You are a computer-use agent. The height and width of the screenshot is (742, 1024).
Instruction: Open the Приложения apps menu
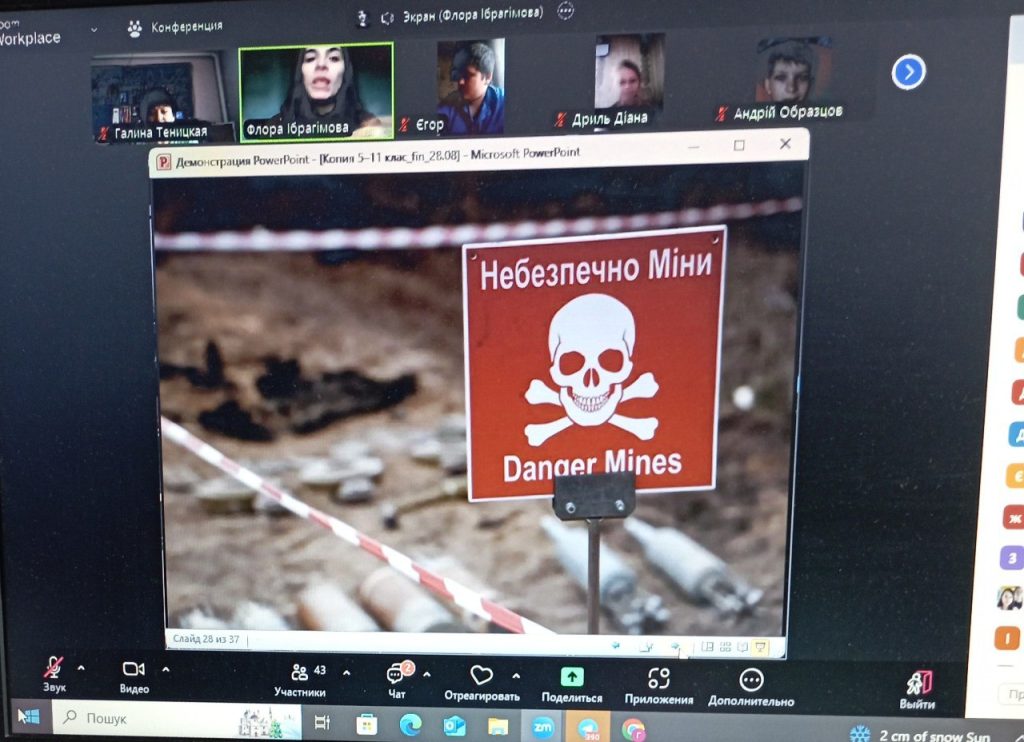click(659, 686)
